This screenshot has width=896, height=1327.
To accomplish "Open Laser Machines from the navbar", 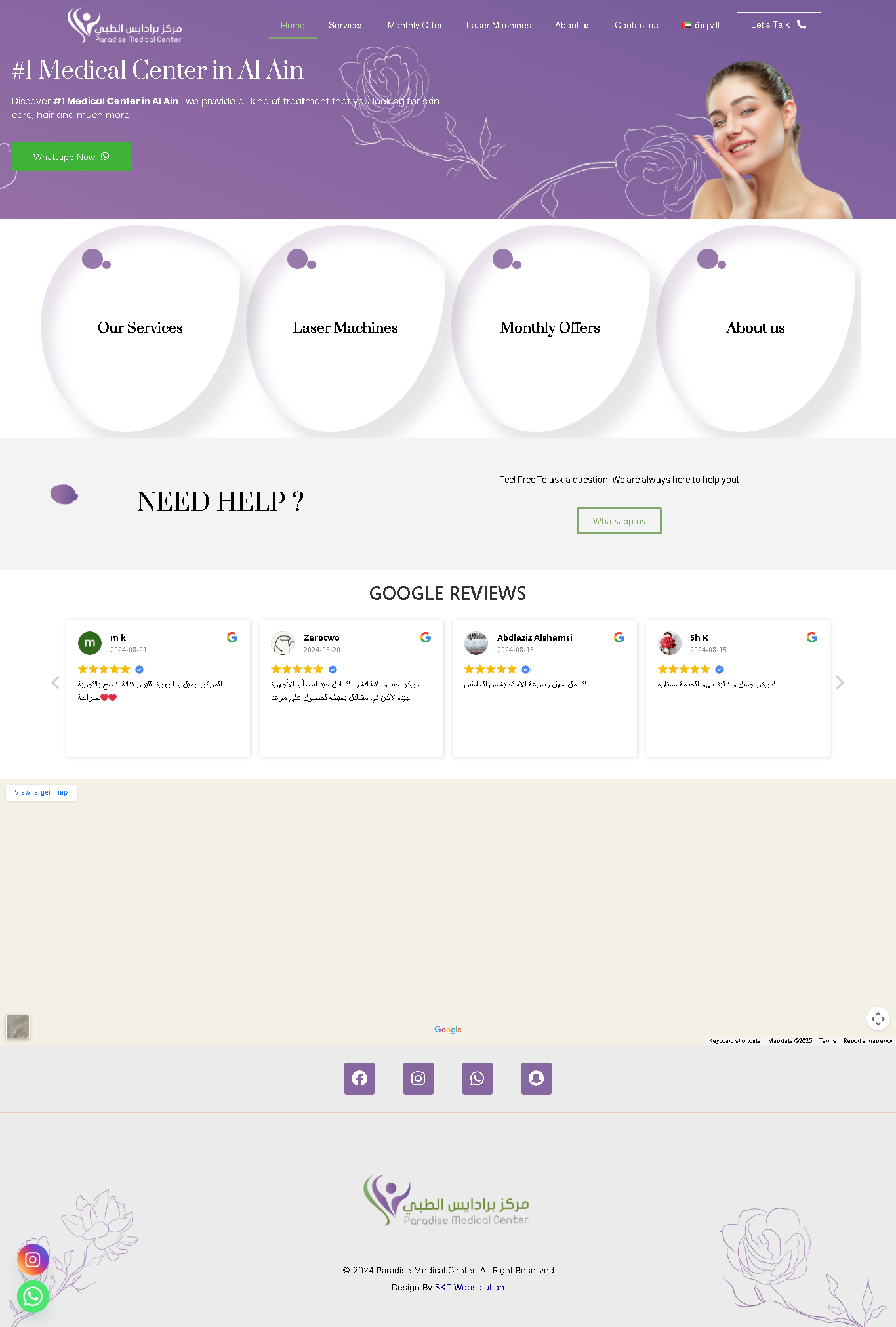I will pos(499,25).
